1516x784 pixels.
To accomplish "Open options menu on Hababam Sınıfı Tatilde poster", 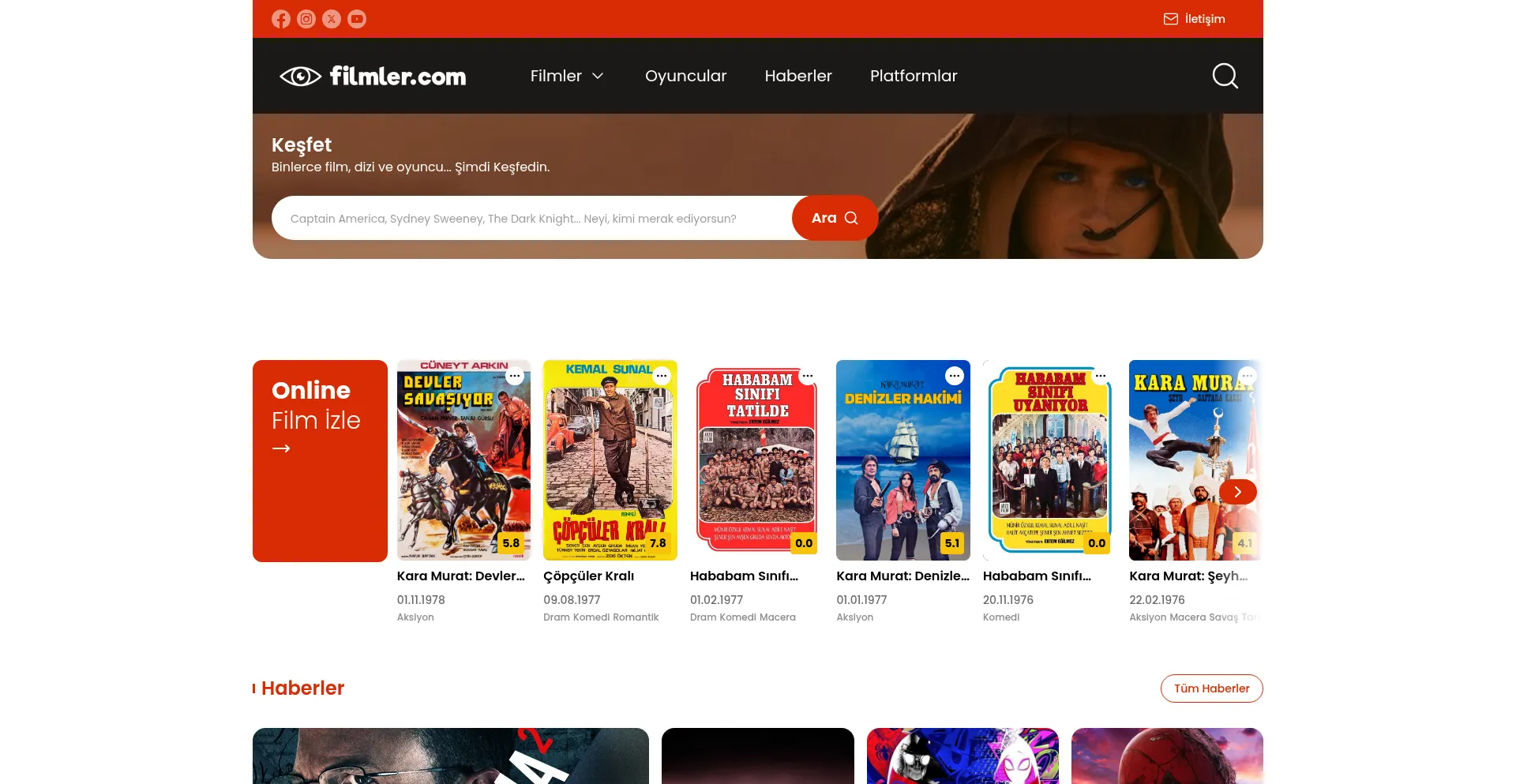I will (x=808, y=376).
